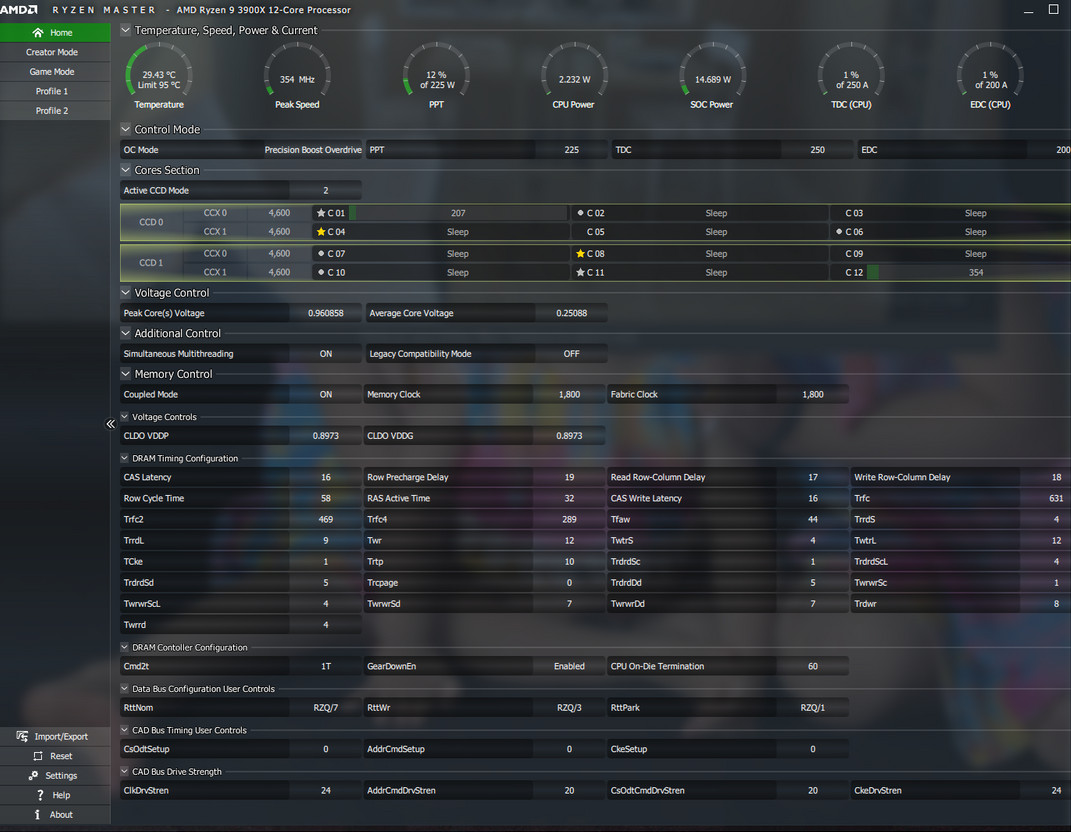The image size is (1071, 832).
Task: Click the gold star on core C 04
Action: click(x=321, y=232)
